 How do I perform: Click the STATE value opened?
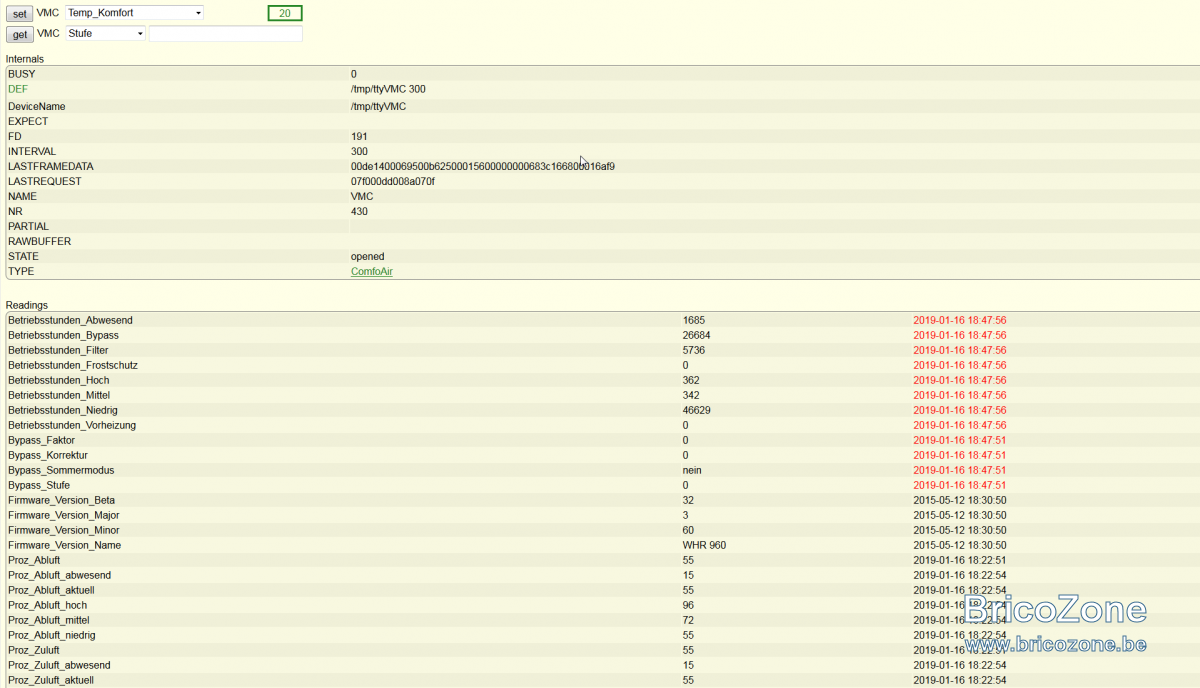(x=368, y=256)
